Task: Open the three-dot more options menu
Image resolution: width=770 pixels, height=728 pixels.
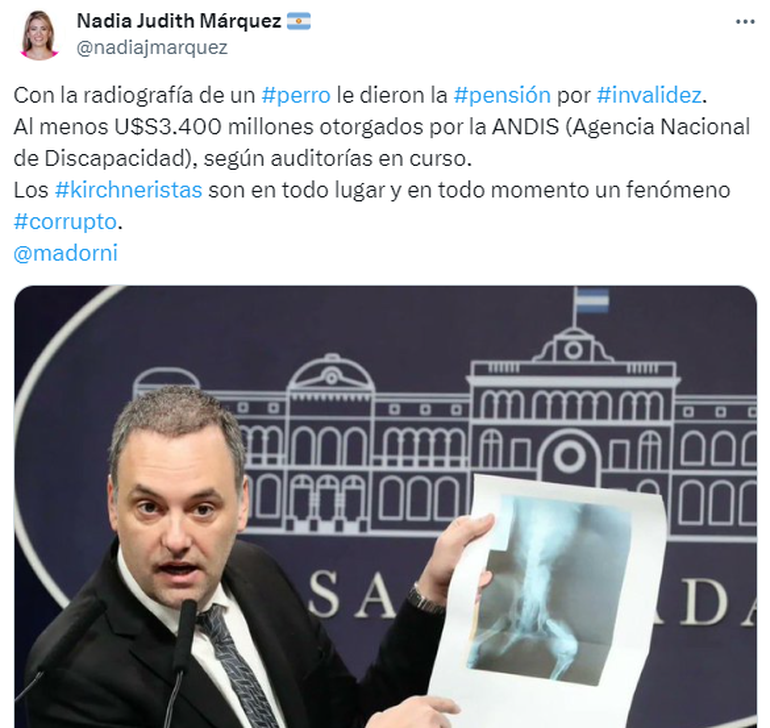Action: (745, 22)
